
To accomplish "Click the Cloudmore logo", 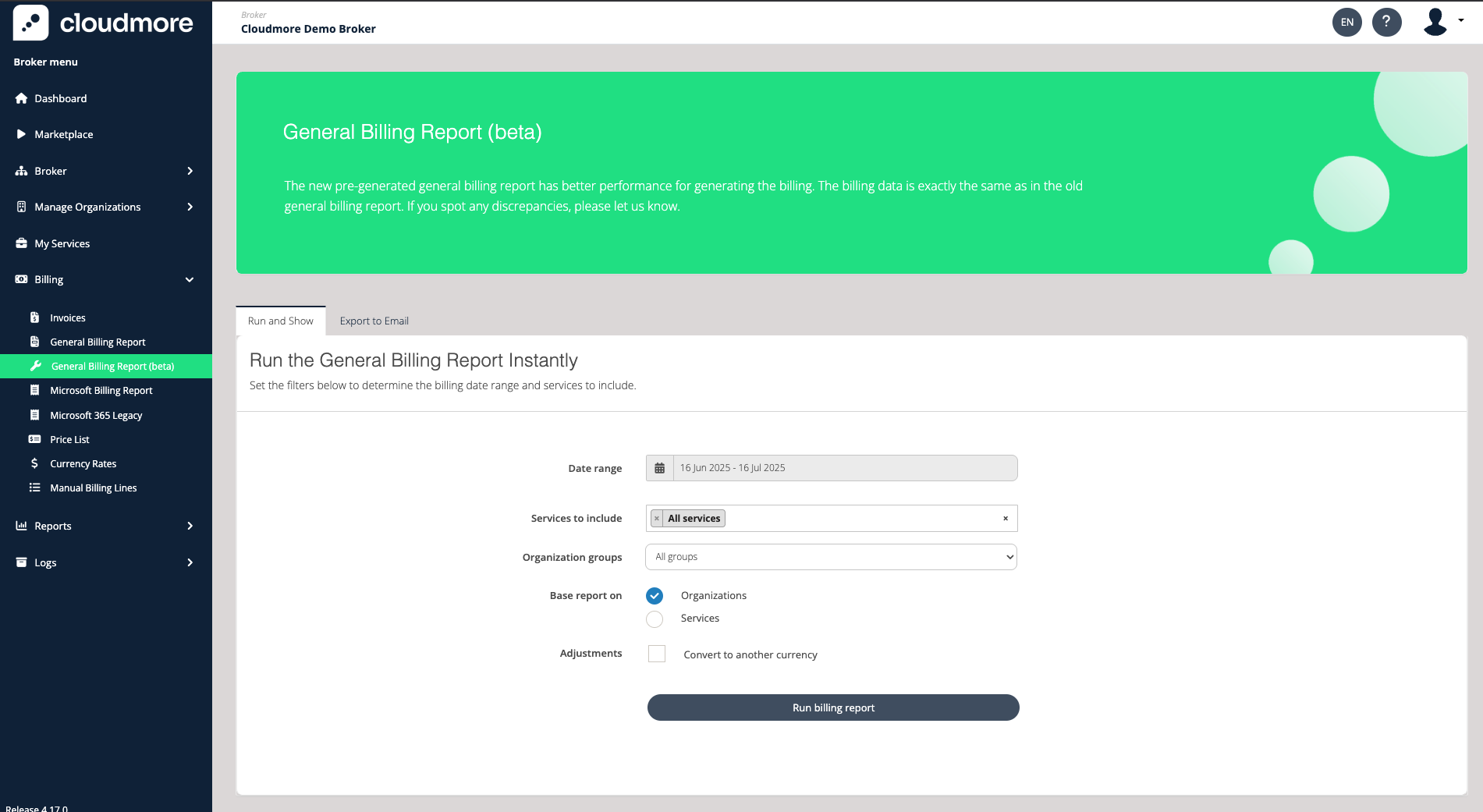I will (103, 23).
